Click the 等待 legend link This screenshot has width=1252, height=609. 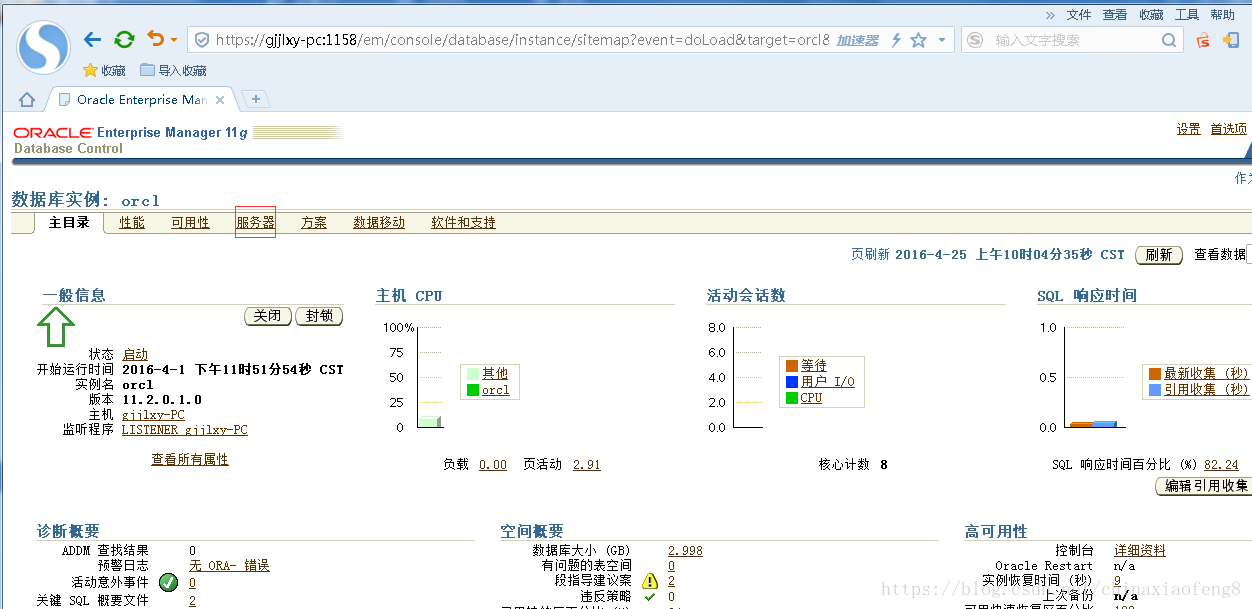[814, 366]
